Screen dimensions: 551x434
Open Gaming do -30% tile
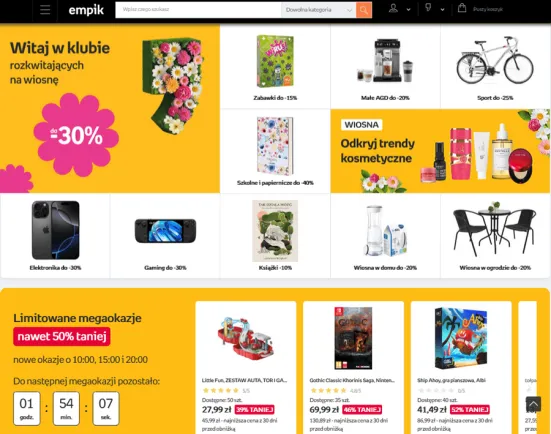point(165,236)
